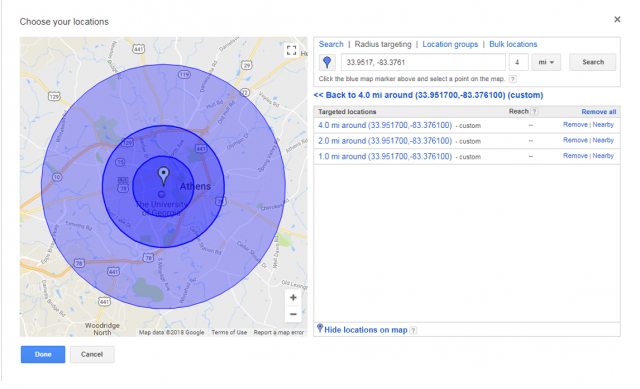Image resolution: width=640 pixels, height=389 pixels.
Task: Open the Bulk locations tab
Action: [x=513, y=44]
